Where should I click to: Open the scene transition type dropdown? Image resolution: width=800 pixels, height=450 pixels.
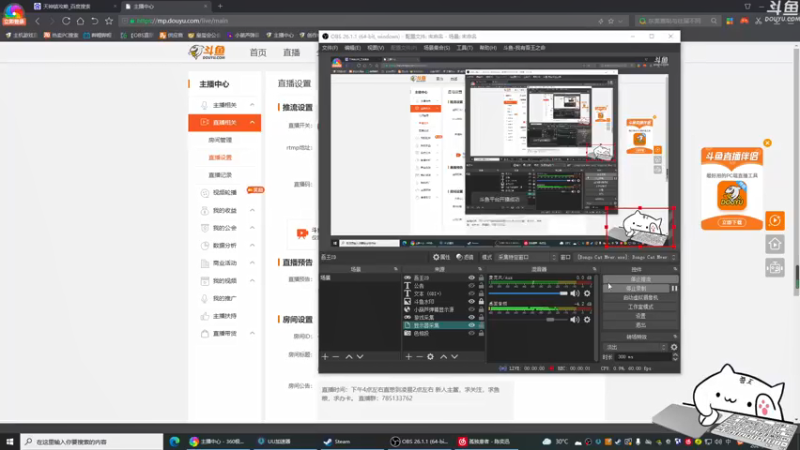click(x=635, y=347)
